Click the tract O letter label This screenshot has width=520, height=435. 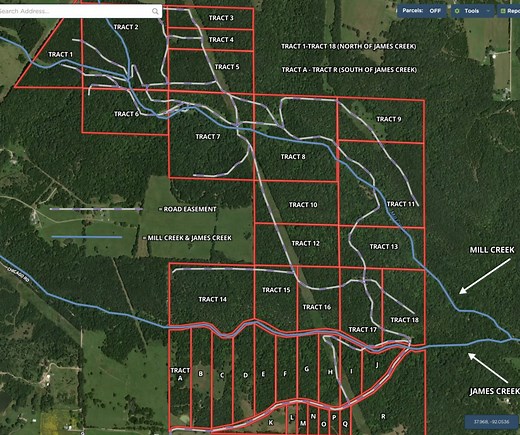[x=323, y=424]
